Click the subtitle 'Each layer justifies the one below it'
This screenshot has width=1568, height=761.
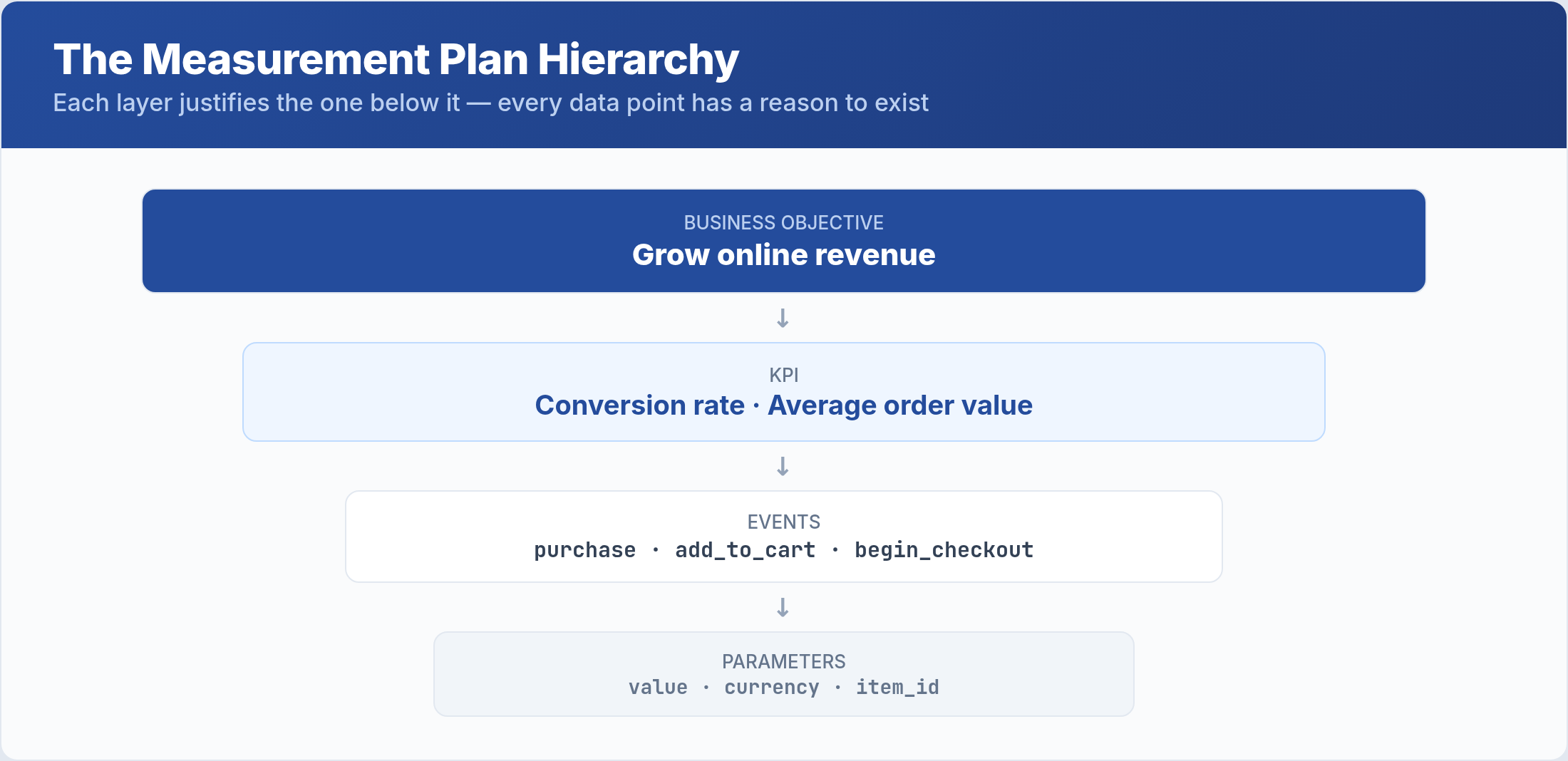point(257,103)
